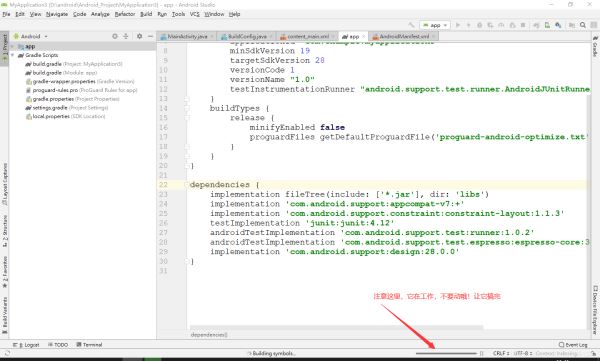Change CRLF line separator in status bar
Viewport: 600px width, 361px height.
coord(501,353)
